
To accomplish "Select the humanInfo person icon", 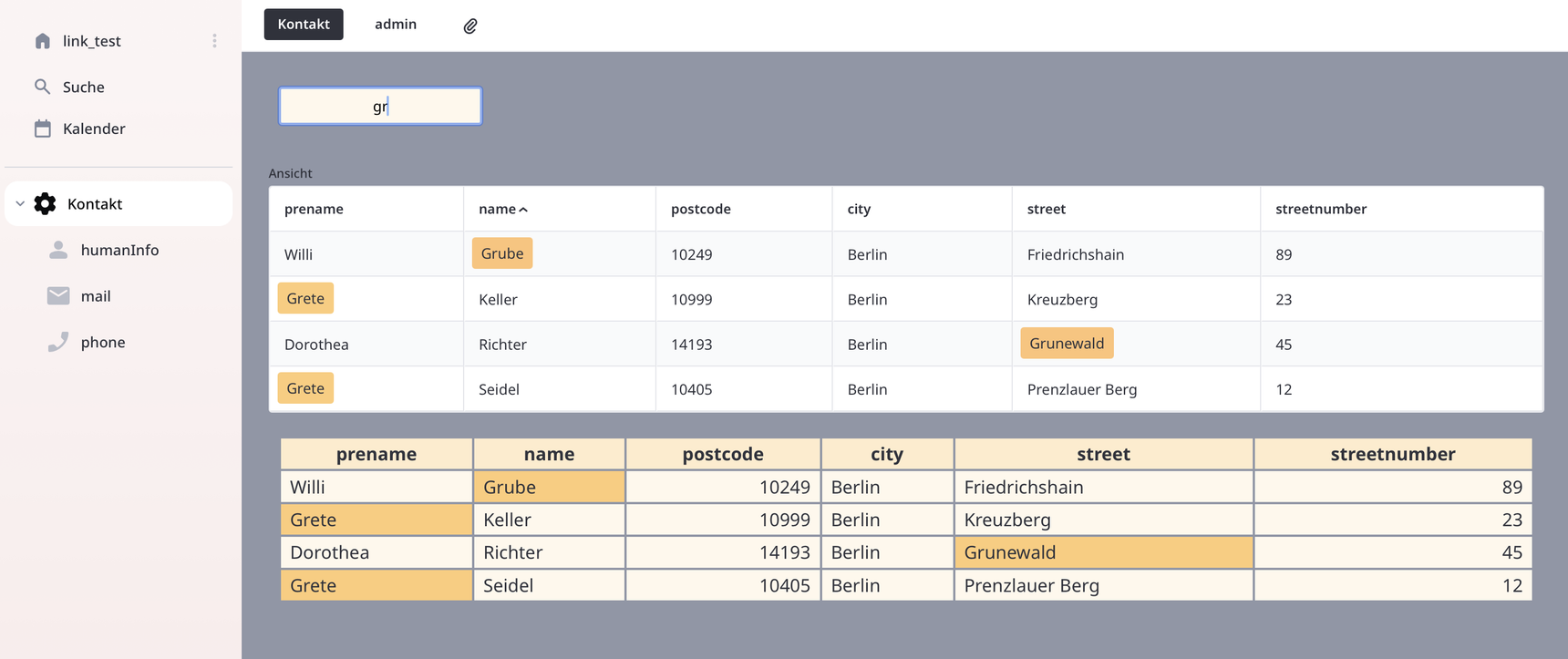I will (58, 250).
